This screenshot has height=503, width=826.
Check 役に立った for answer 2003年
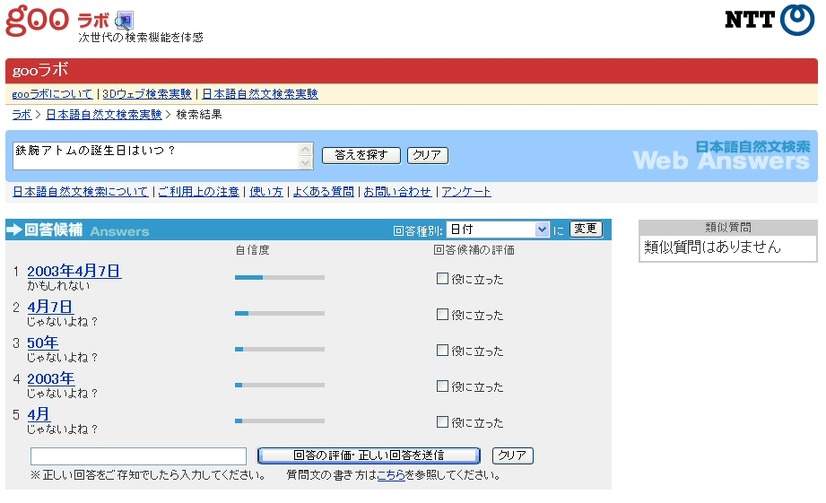442,386
